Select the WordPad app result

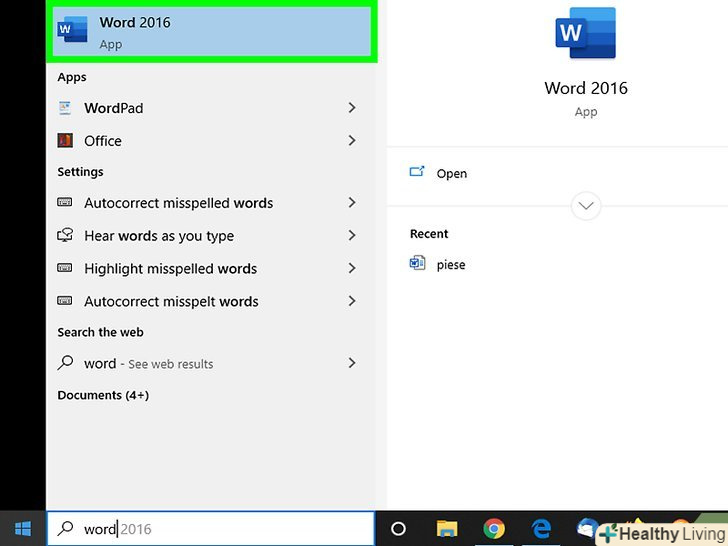coord(211,108)
